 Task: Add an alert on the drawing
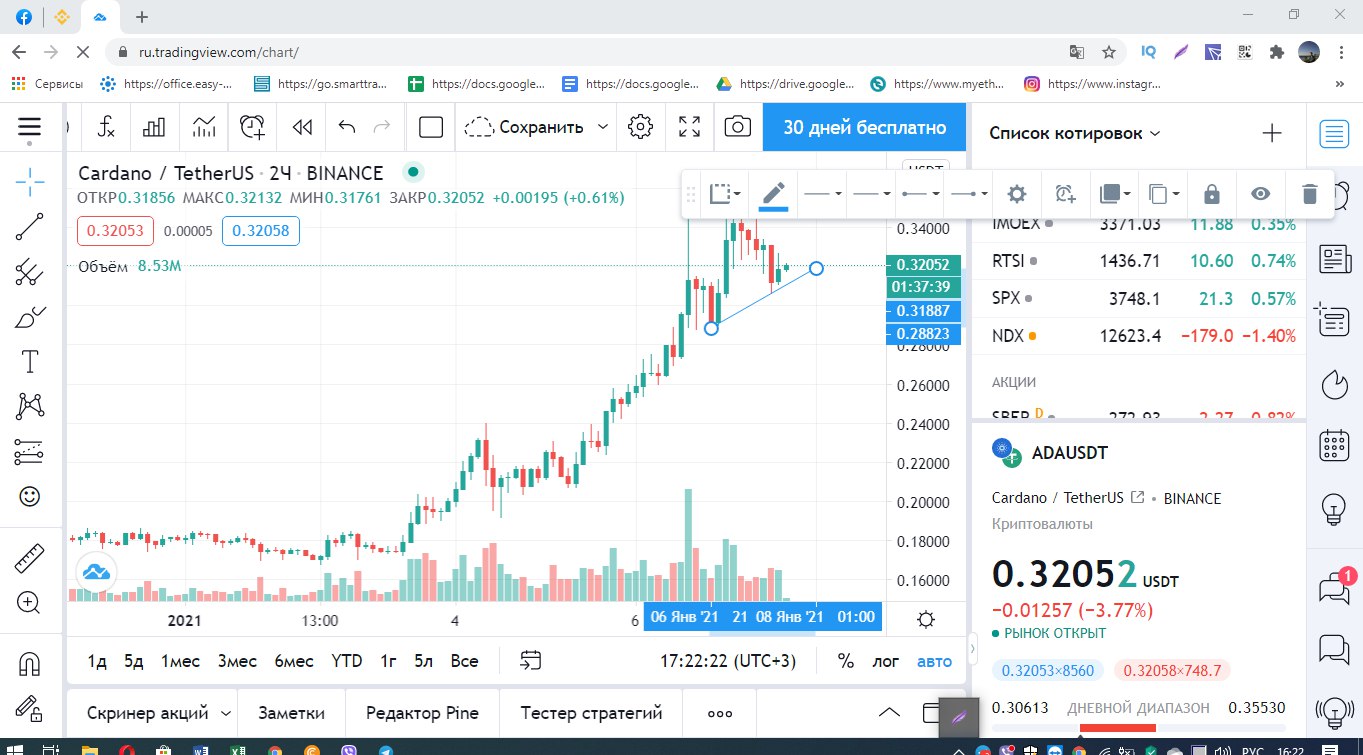click(1065, 194)
